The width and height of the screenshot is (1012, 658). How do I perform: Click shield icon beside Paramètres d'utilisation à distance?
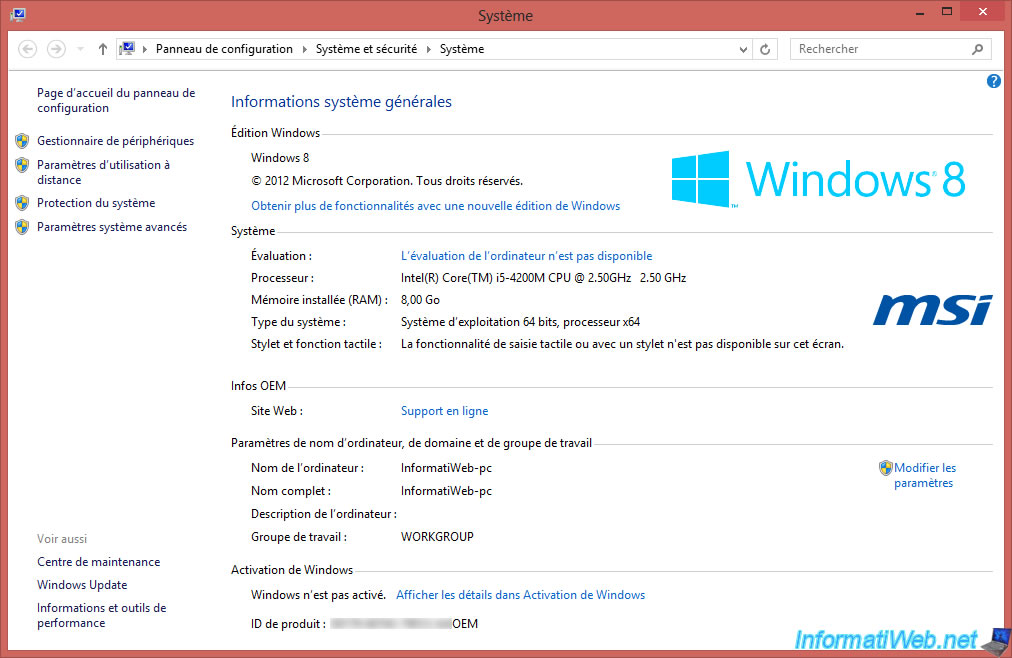(x=22, y=165)
